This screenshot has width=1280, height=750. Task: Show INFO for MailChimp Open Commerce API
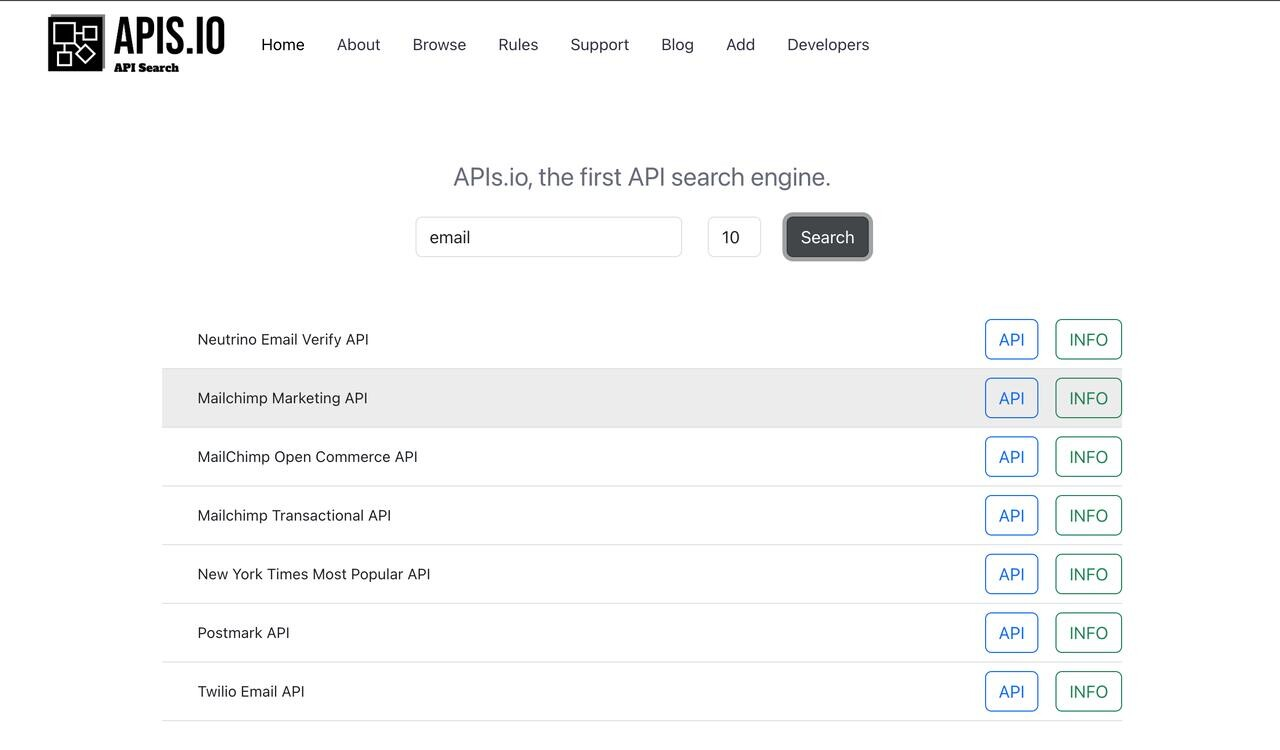point(1088,457)
